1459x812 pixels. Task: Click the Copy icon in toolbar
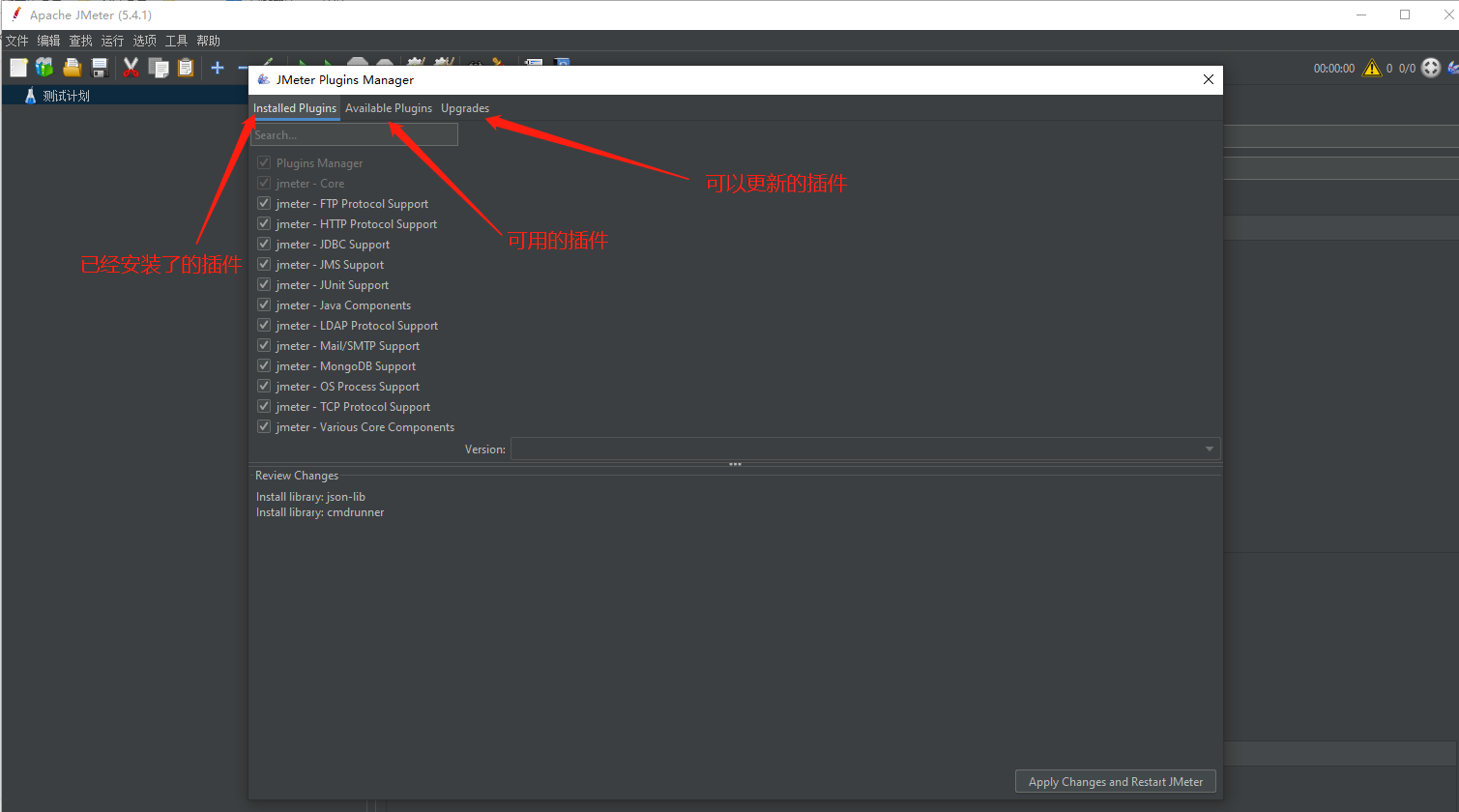(x=159, y=68)
